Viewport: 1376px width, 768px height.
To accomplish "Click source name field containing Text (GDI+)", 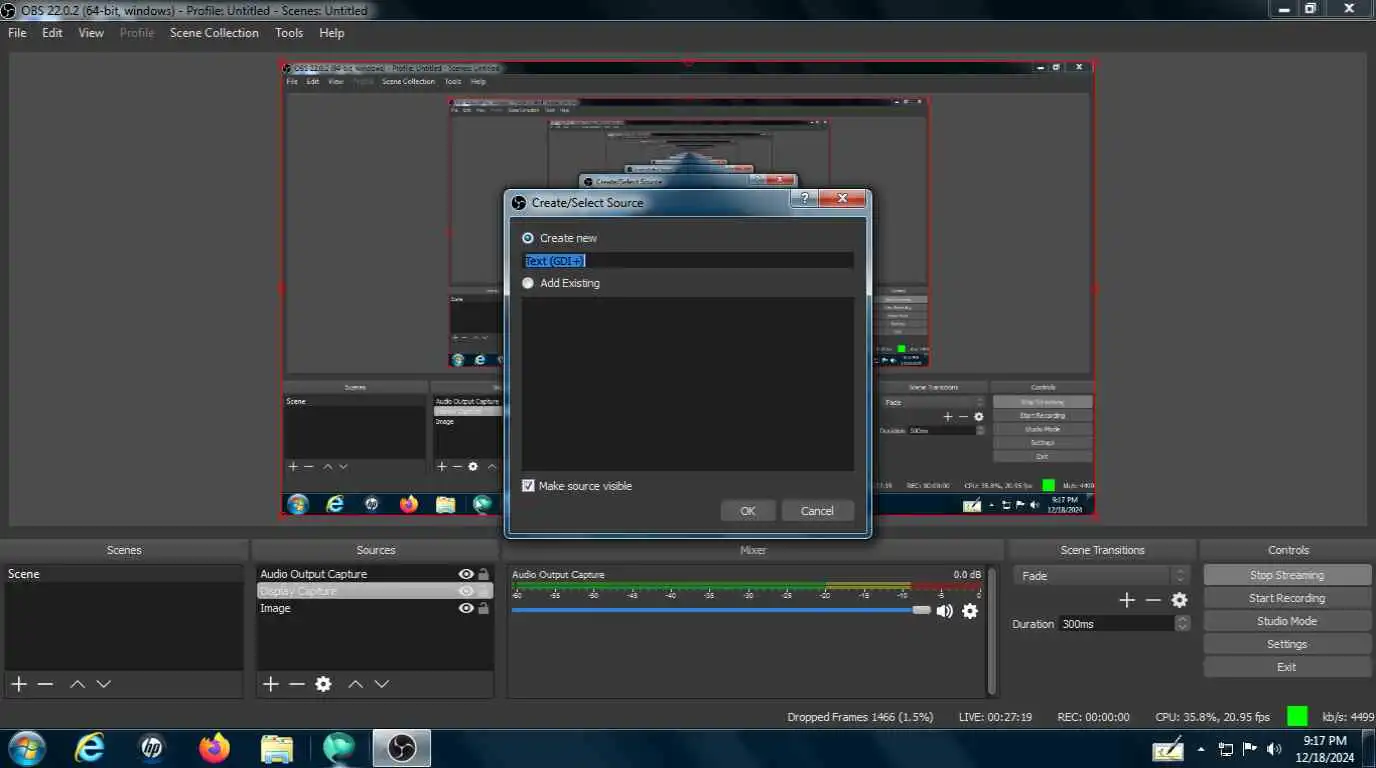I will click(689, 260).
